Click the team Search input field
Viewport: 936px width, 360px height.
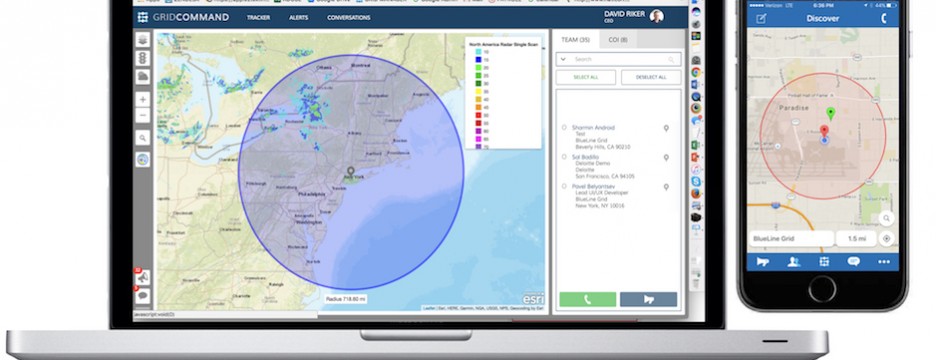click(618, 59)
